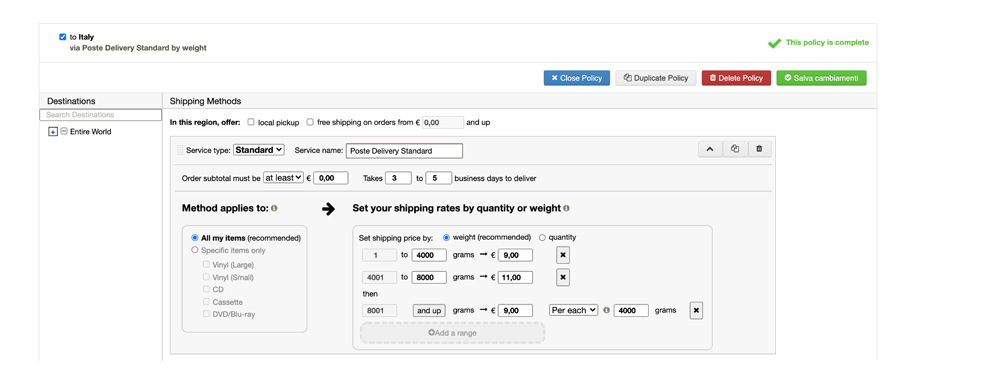Remove the 8001 and up range
This screenshot has height=374, width=1000.
click(696, 311)
